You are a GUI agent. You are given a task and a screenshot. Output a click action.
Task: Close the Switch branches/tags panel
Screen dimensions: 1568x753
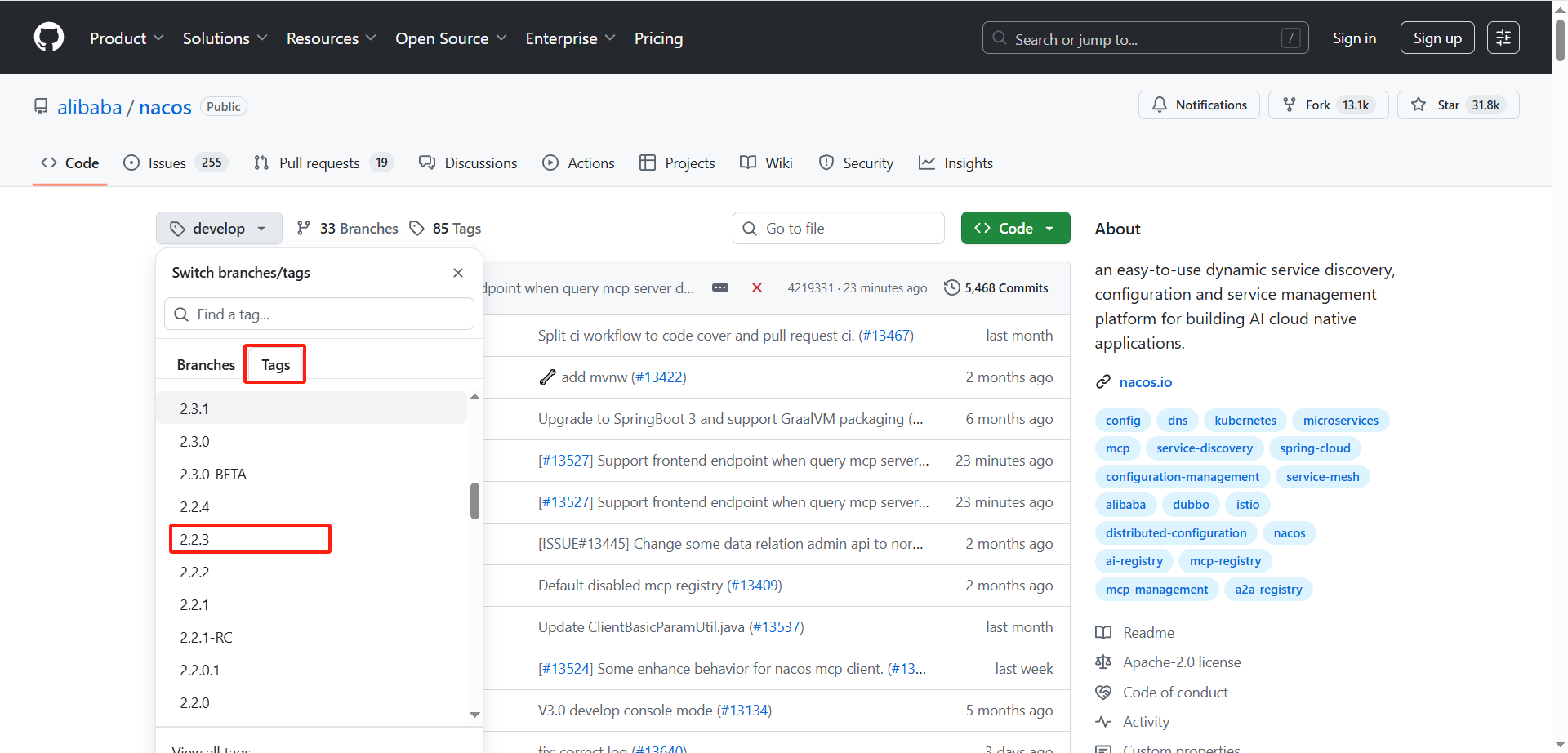[458, 273]
